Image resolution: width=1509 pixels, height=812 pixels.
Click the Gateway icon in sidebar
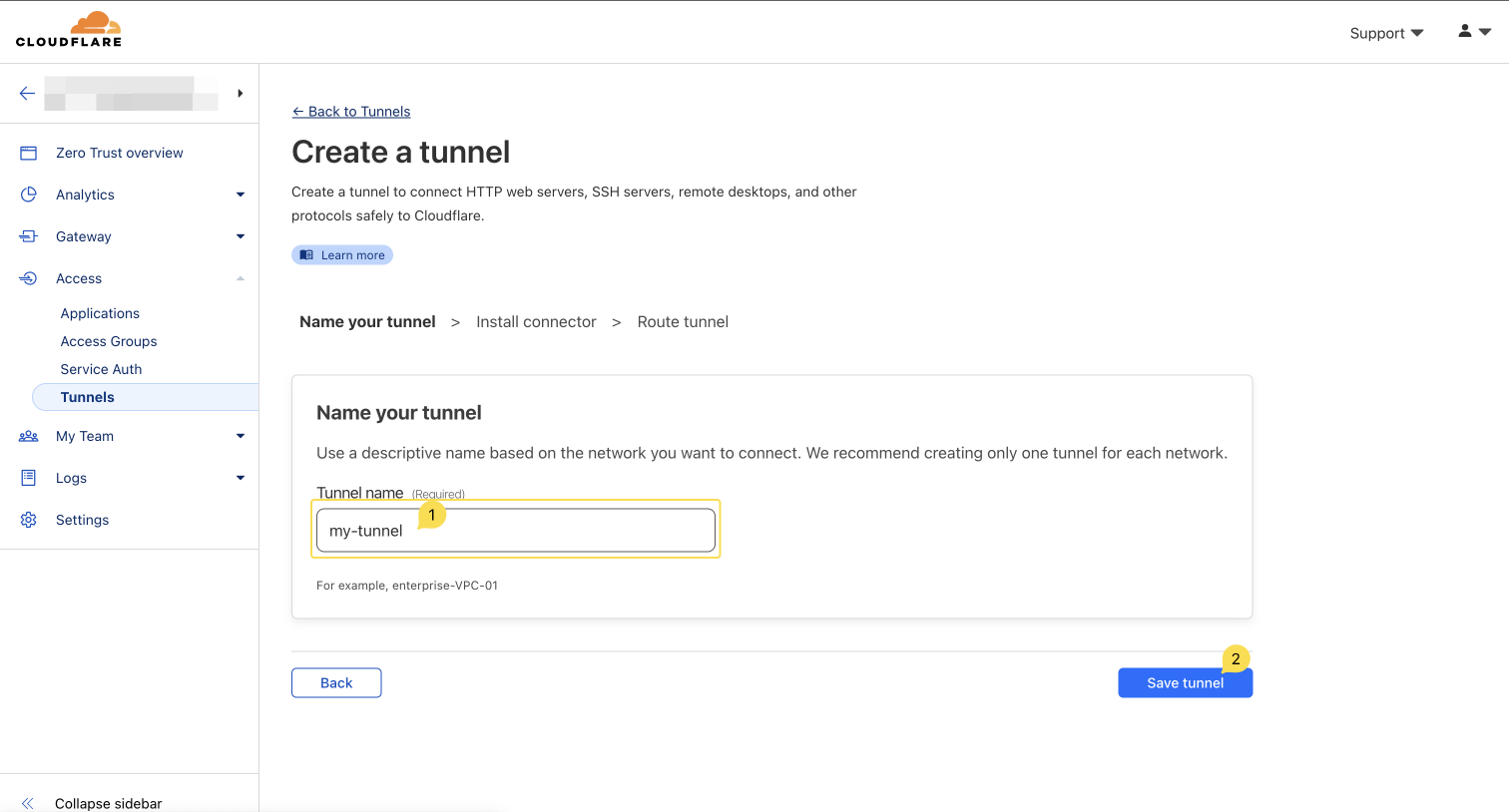28,236
